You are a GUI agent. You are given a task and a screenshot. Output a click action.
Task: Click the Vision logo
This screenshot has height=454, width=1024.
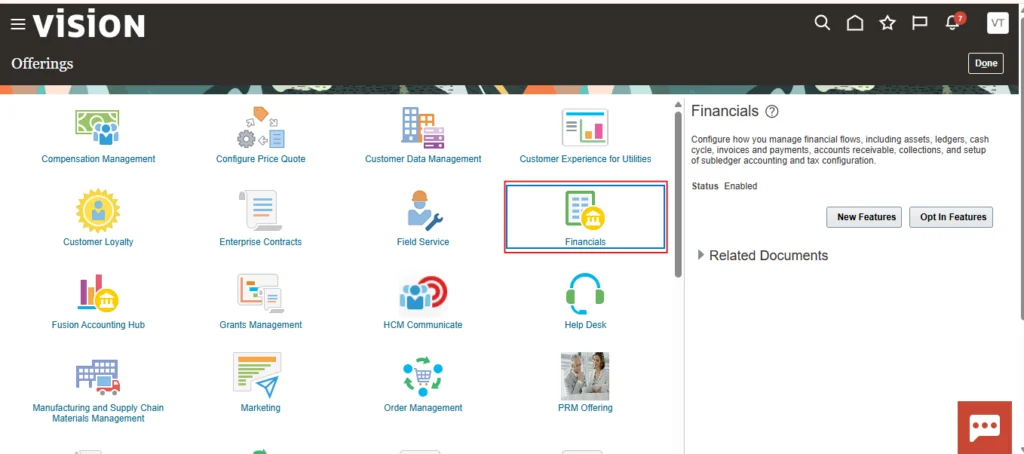[89, 25]
